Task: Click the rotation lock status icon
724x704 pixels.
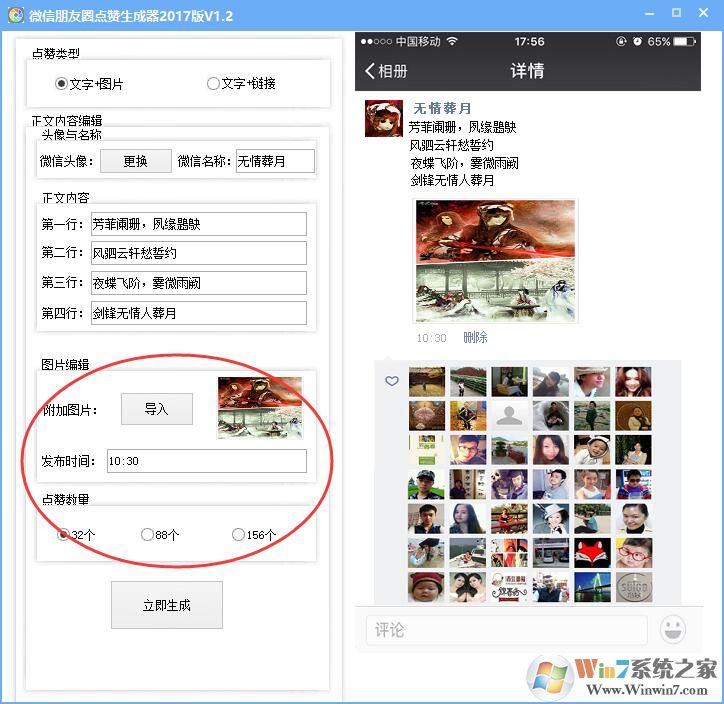Action: (621, 42)
